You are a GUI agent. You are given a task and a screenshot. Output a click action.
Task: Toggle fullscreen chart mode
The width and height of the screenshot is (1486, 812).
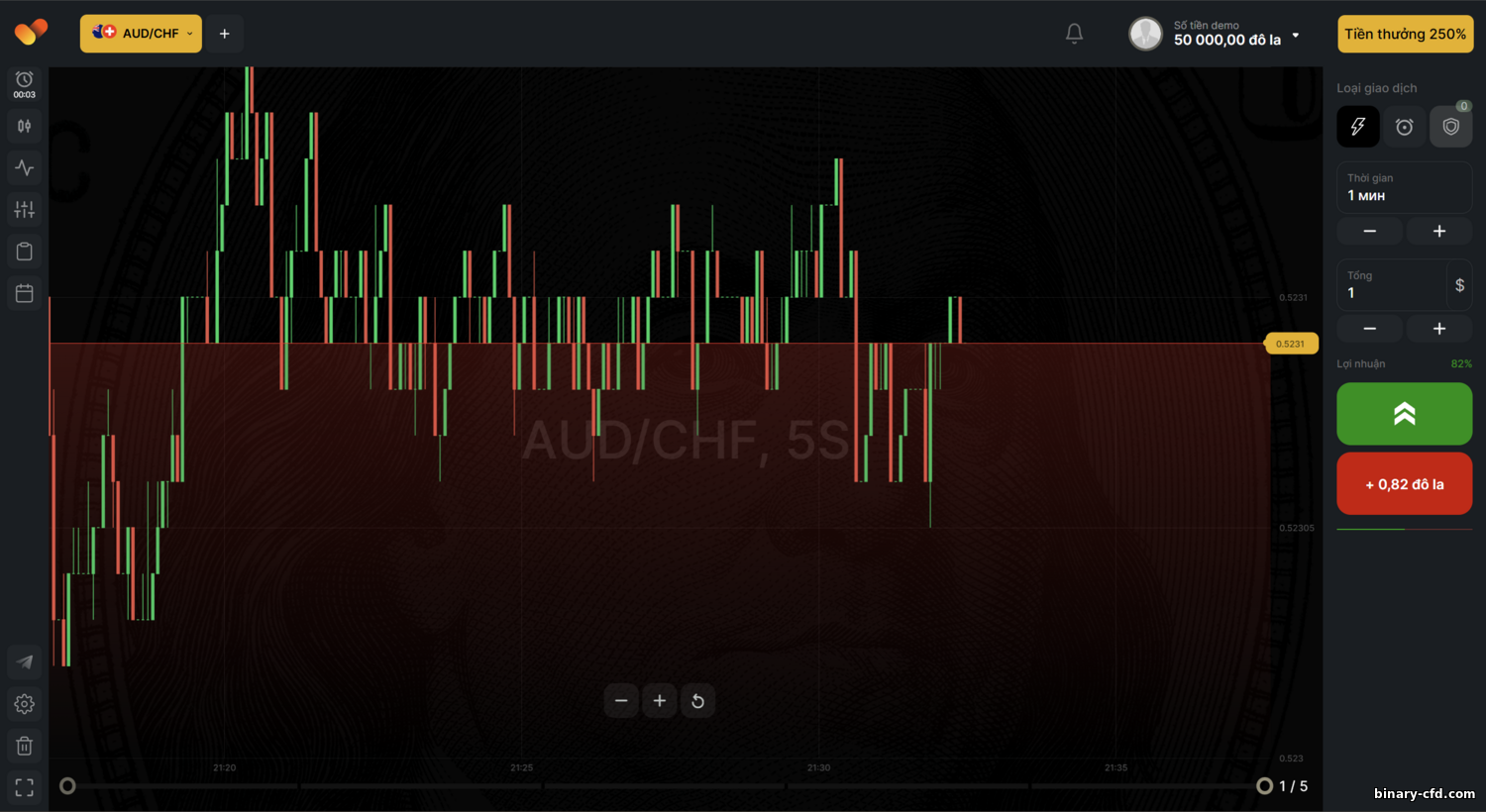click(x=24, y=786)
